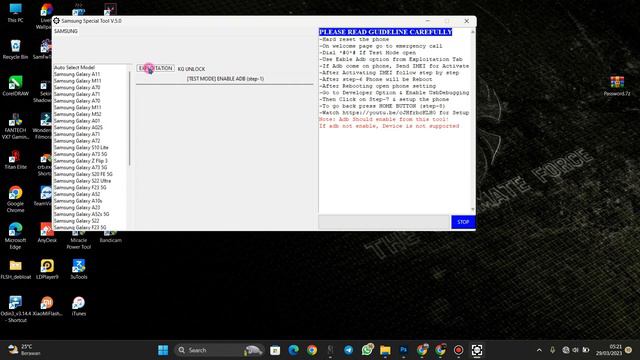
Task: Click the blue STOP button
Action: point(463,222)
